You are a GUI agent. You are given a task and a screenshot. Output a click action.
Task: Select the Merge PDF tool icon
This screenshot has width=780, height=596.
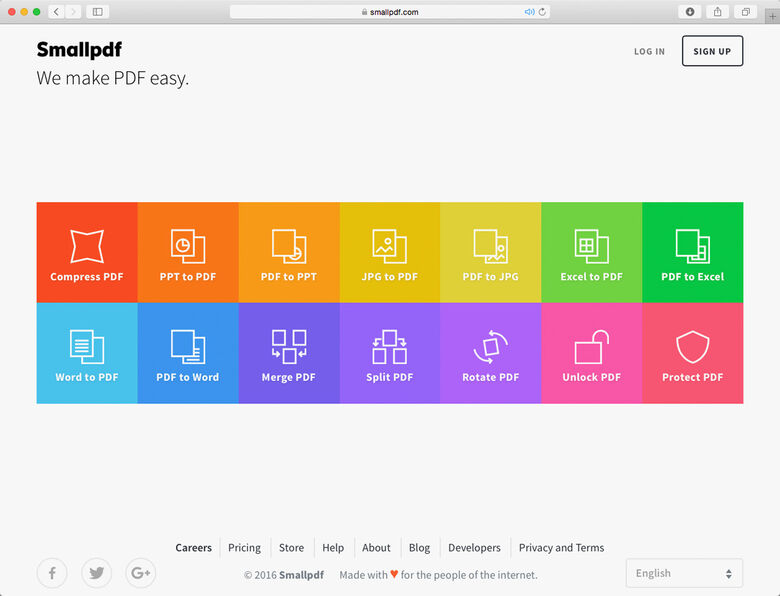(x=289, y=346)
